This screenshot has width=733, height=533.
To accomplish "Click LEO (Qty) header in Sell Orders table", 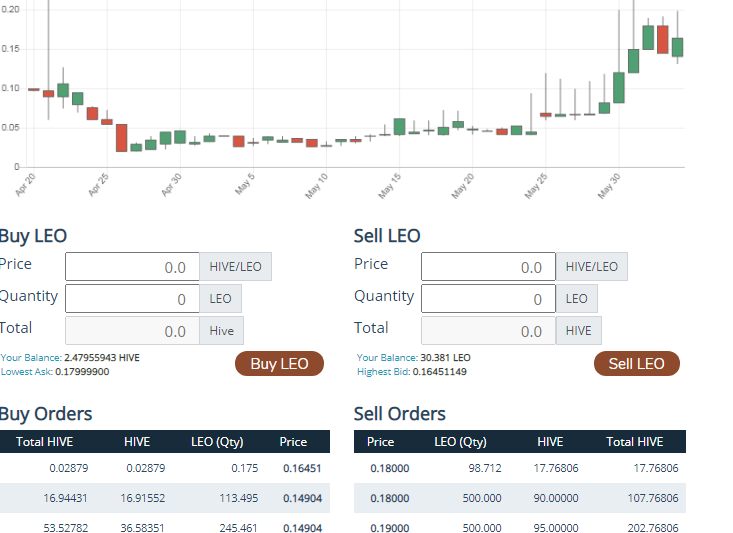I will coord(460,442).
